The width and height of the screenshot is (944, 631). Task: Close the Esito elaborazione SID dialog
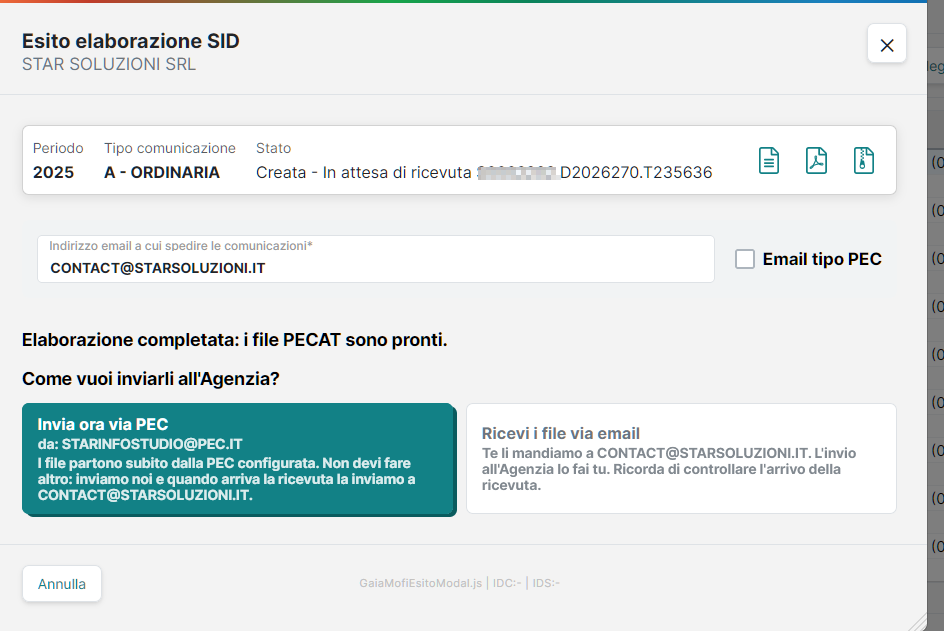coord(887,43)
